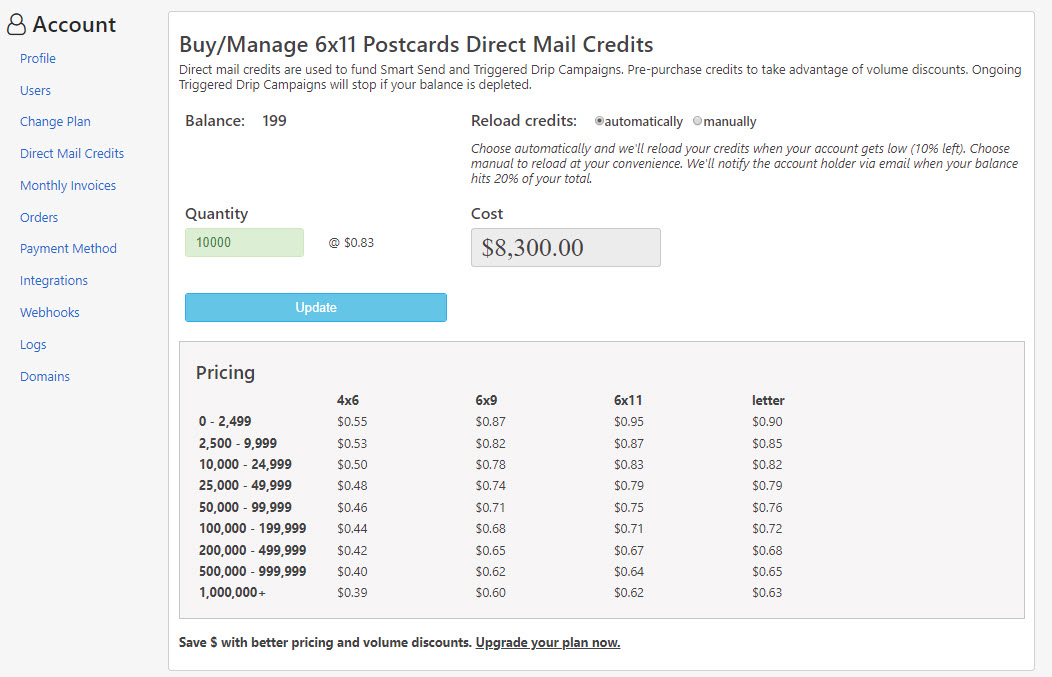1052x677 pixels.
Task: Select the 10,000 - 24,999 row label
Action: pyautogui.click(x=245, y=464)
